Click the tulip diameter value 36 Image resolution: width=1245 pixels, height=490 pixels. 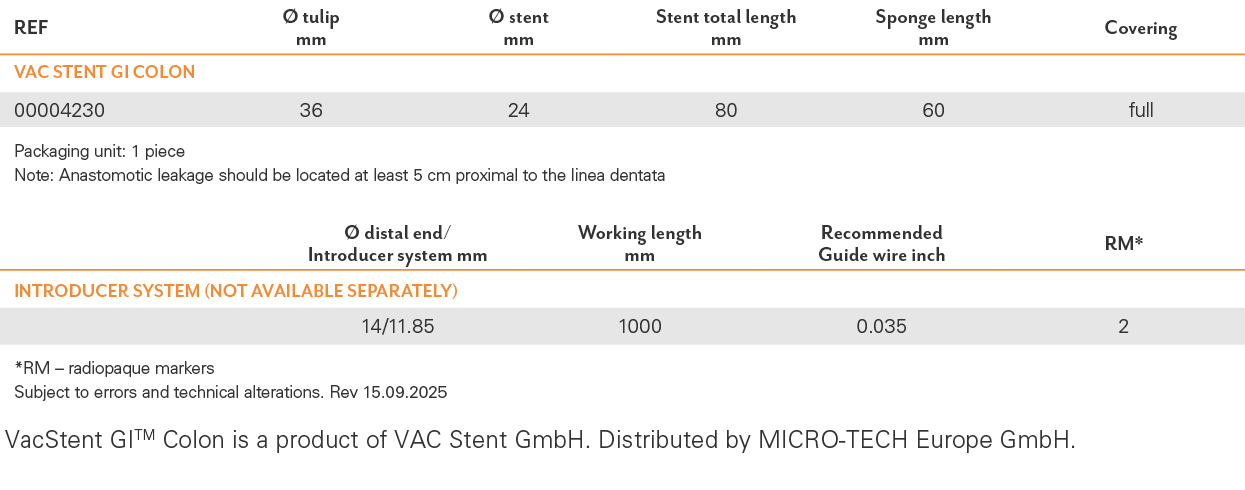click(x=311, y=110)
